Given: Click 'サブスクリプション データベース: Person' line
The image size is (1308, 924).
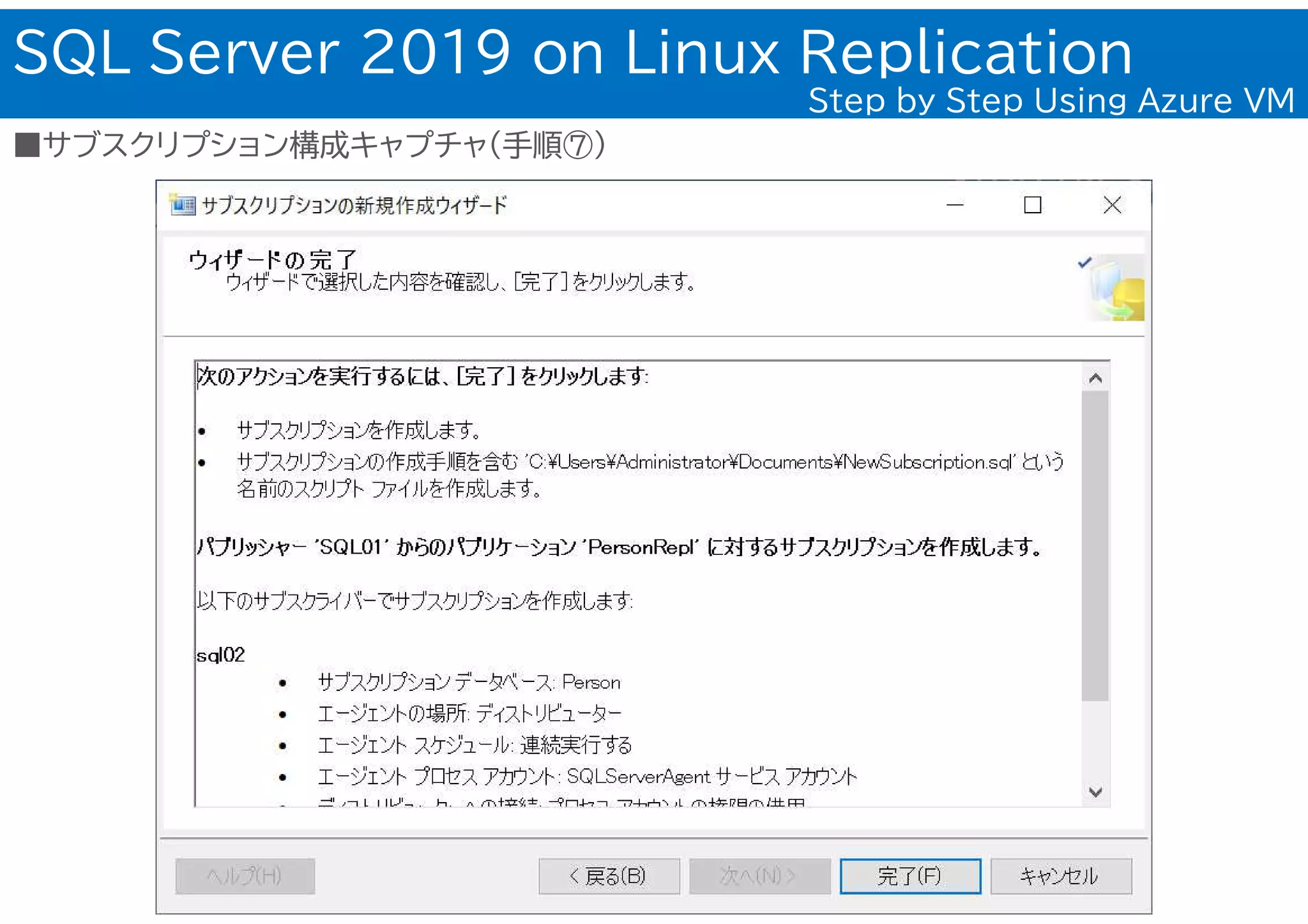Looking at the screenshot, I should (x=469, y=682).
